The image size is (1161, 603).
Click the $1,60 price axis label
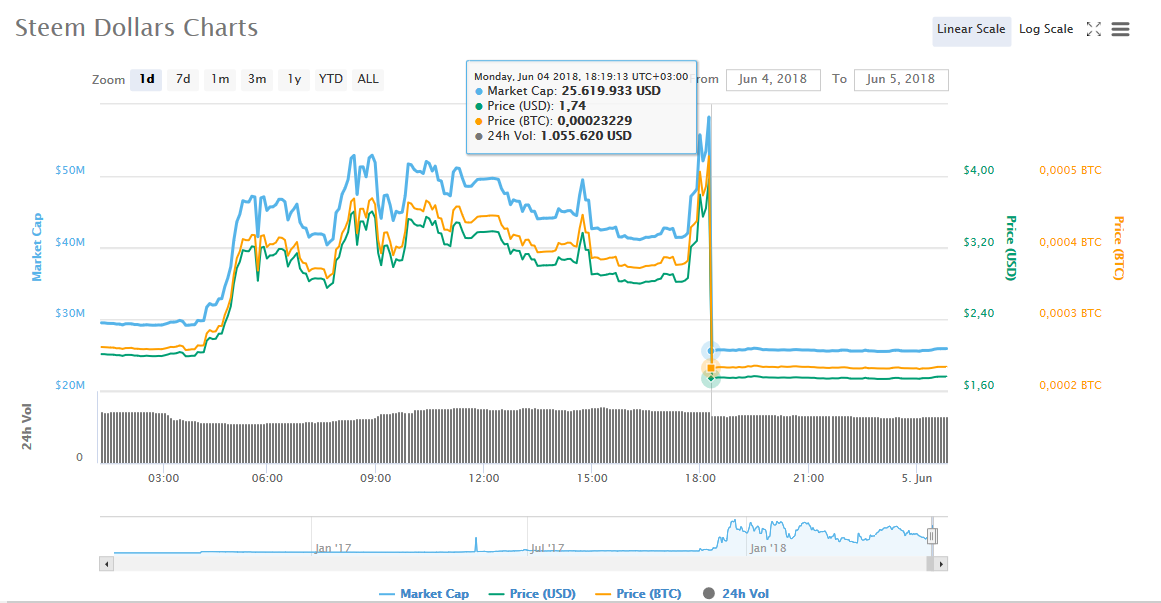tap(979, 385)
